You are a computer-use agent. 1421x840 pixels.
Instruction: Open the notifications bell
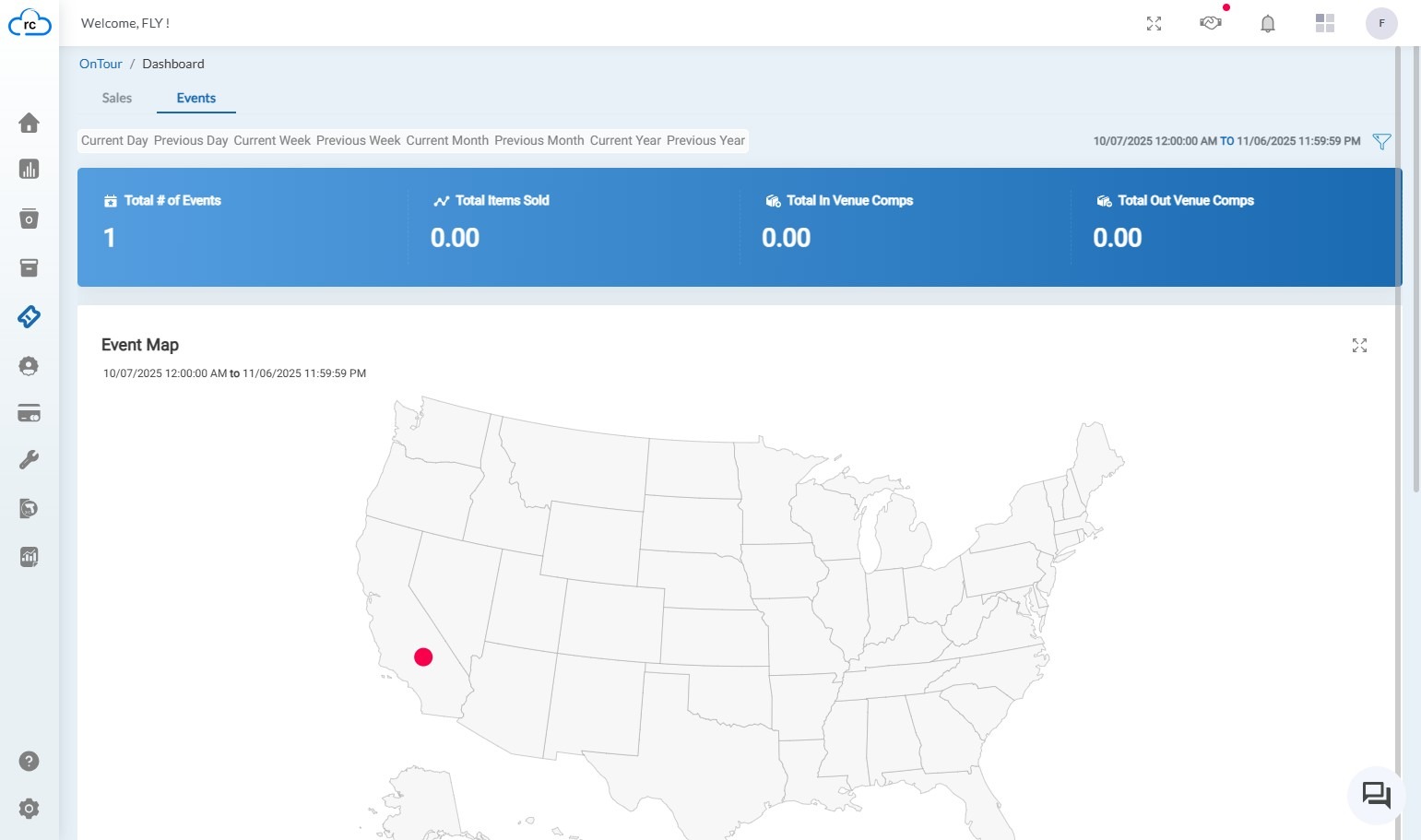point(1268,24)
